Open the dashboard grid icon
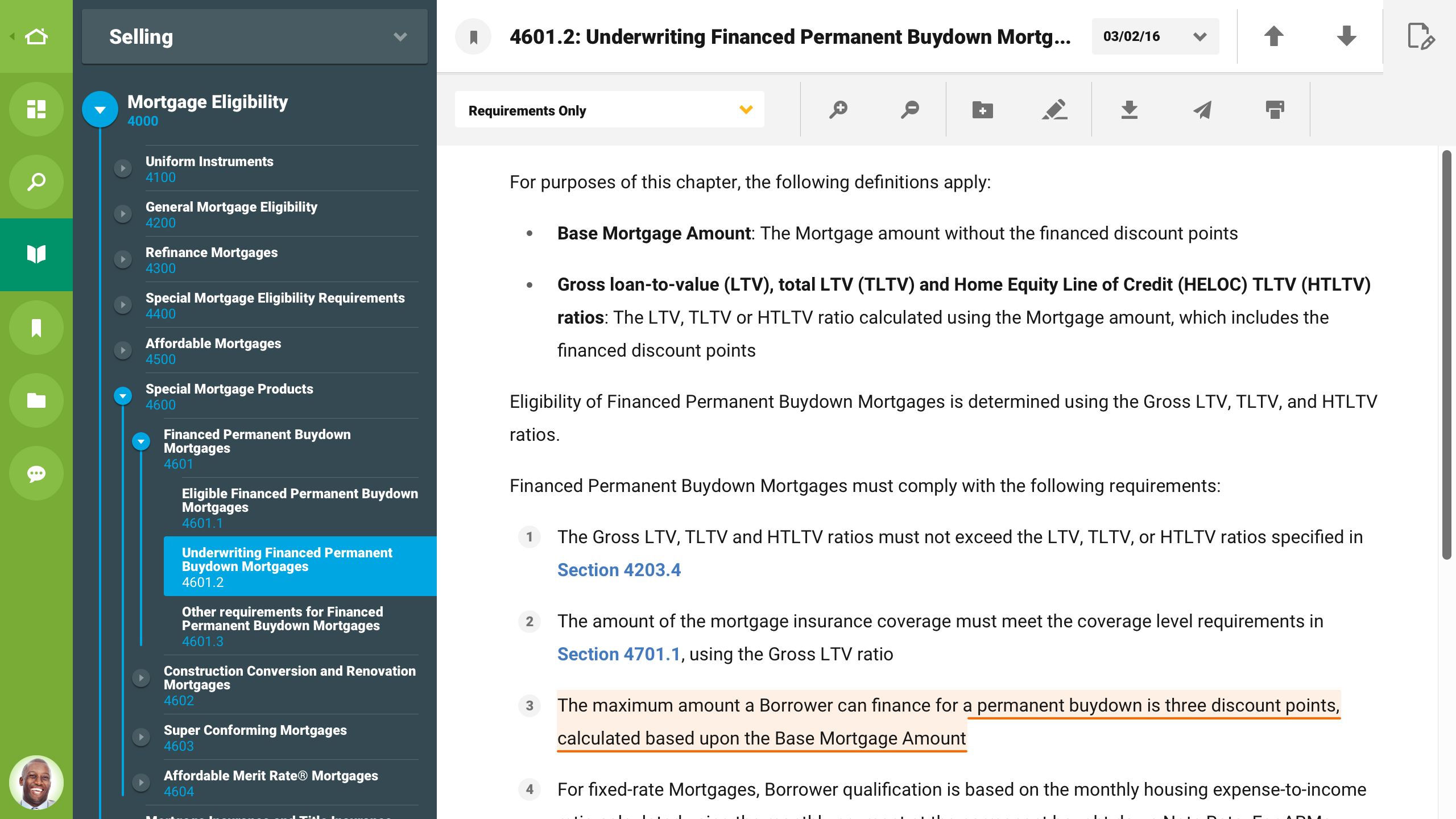This screenshot has height=819, width=1456. click(36, 109)
